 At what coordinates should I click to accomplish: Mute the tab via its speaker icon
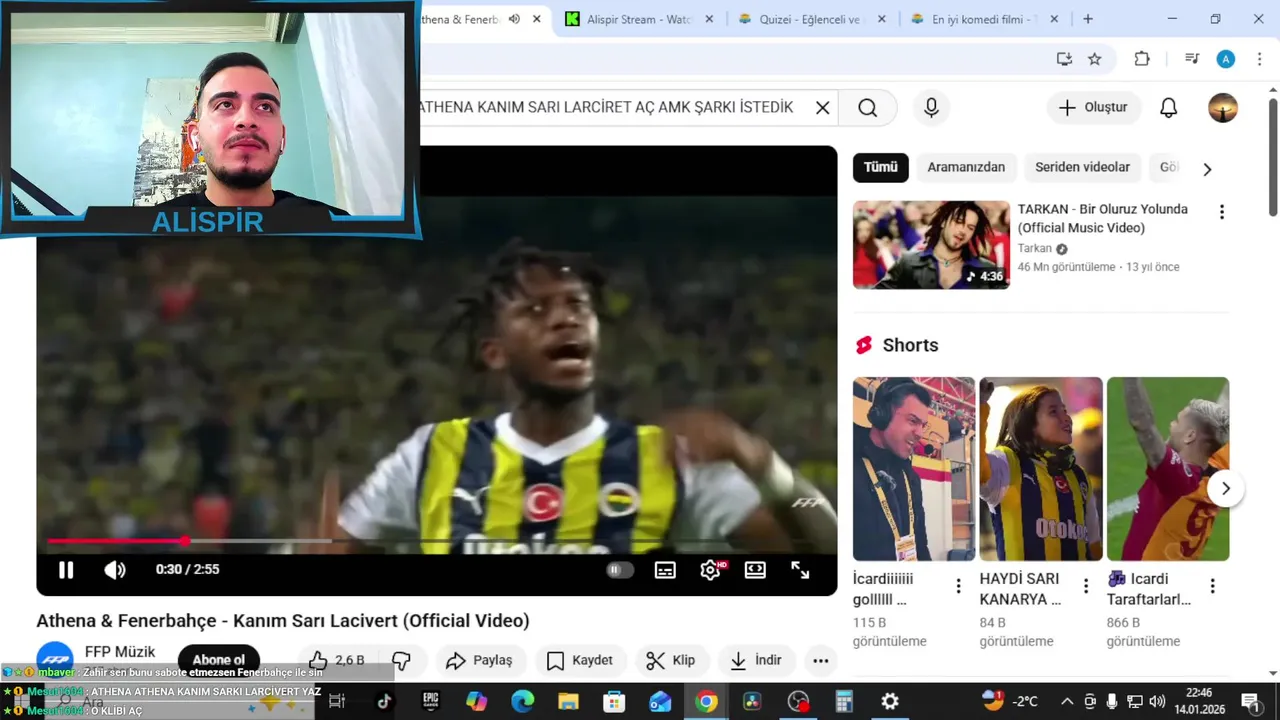pyautogui.click(x=514, y=19)
